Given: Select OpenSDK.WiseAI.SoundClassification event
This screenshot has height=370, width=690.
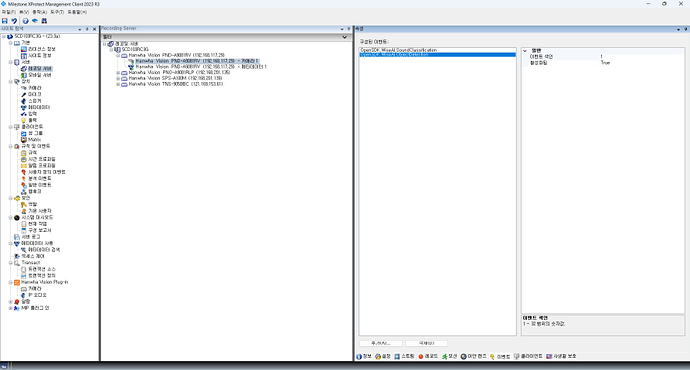Looking at the screenshot, I should 398,50.
